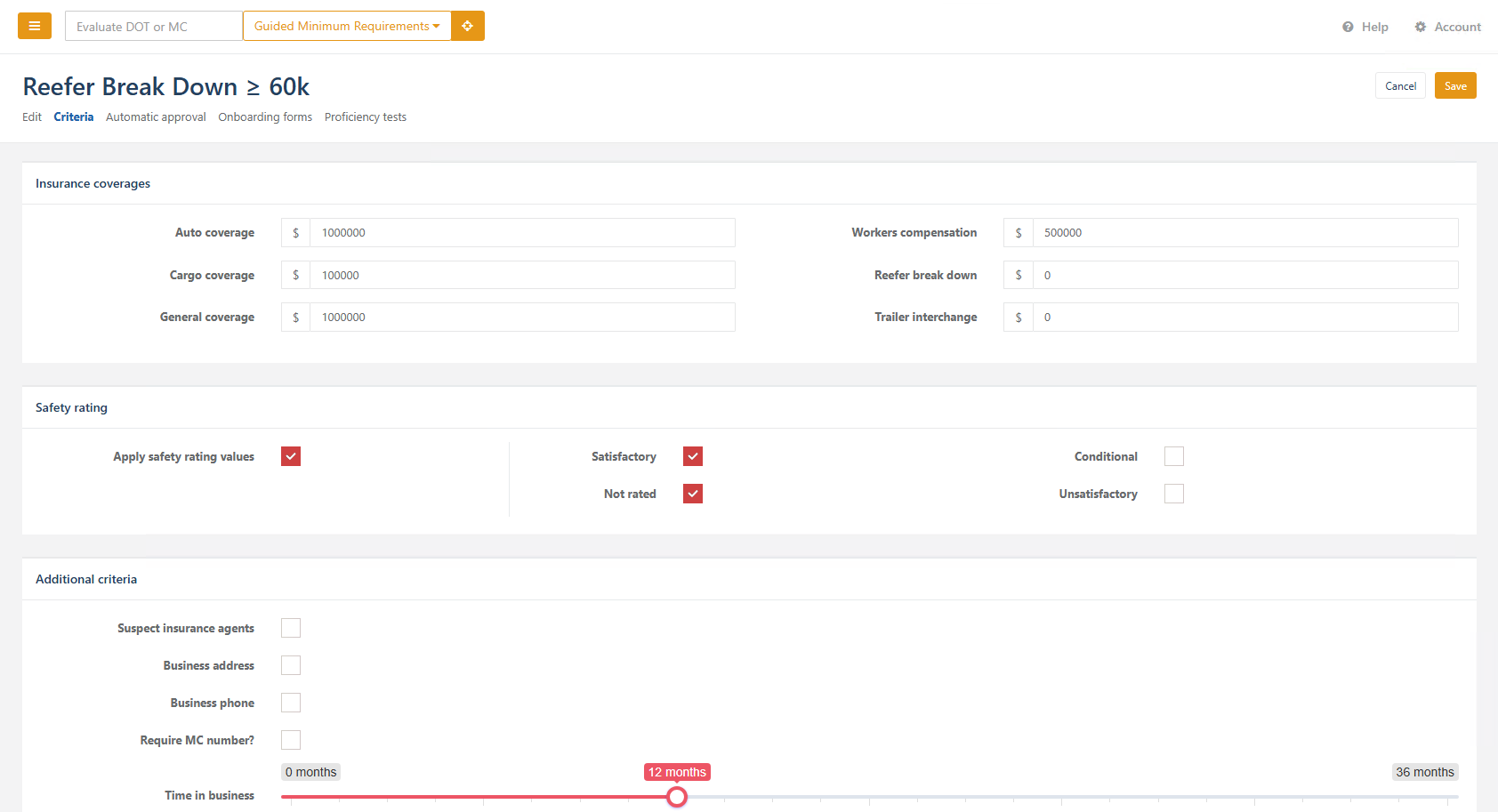Click the Account gear icon
The height and width of the screenshot is (812, 1498).
coord(1421,27)
